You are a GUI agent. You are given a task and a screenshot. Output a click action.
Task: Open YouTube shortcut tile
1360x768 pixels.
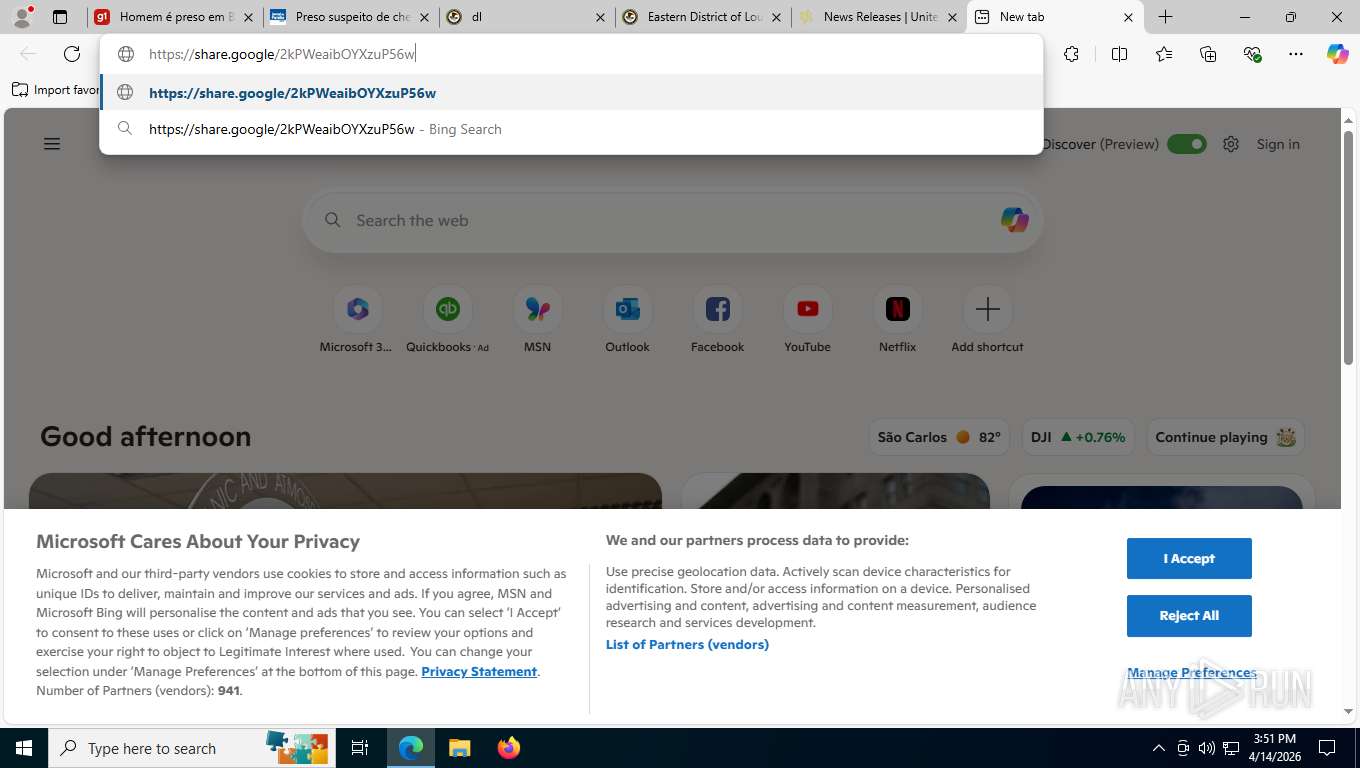click(x=807, y=319)
